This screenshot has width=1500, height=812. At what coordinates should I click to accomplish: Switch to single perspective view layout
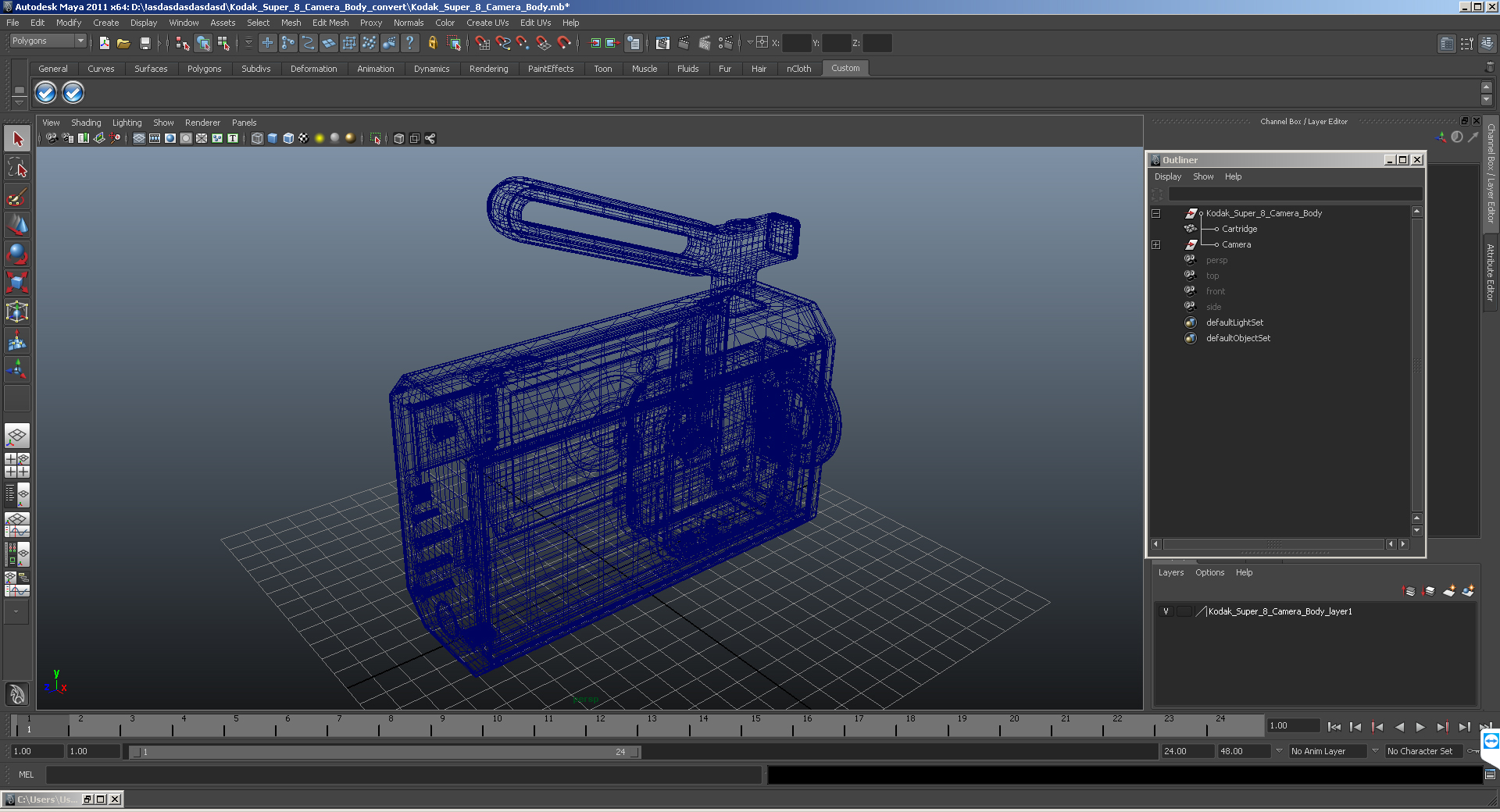[x=17, y=436]
